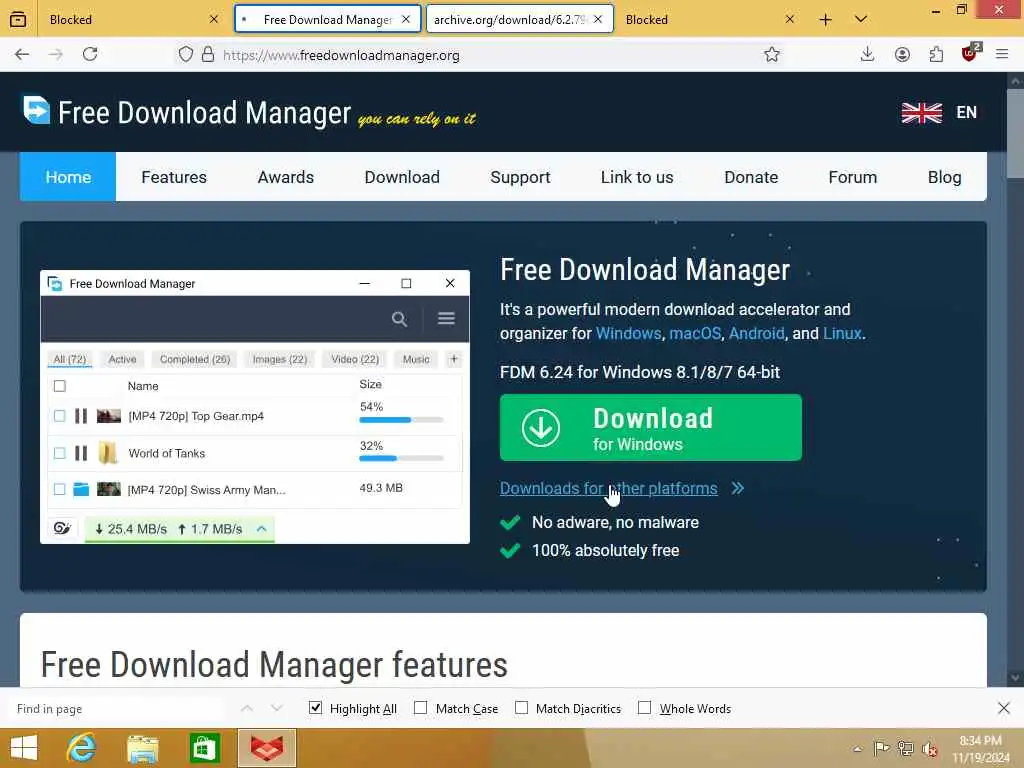The height and width of the screenshot is (768, 1024).
Task: Follow the macOS link
Action: (695, 333)
